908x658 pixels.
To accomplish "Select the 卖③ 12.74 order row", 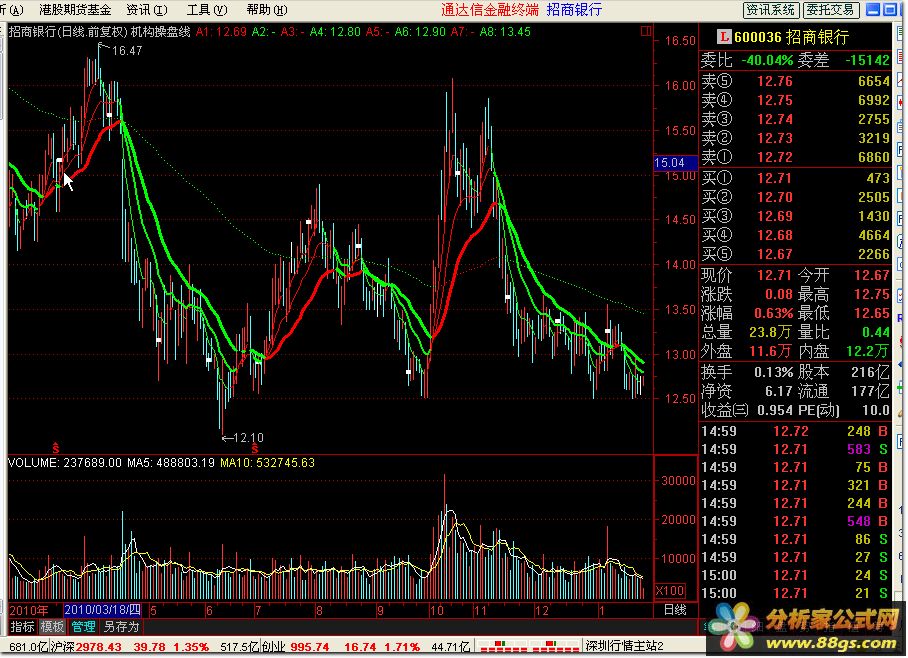I will pos(796,119).
